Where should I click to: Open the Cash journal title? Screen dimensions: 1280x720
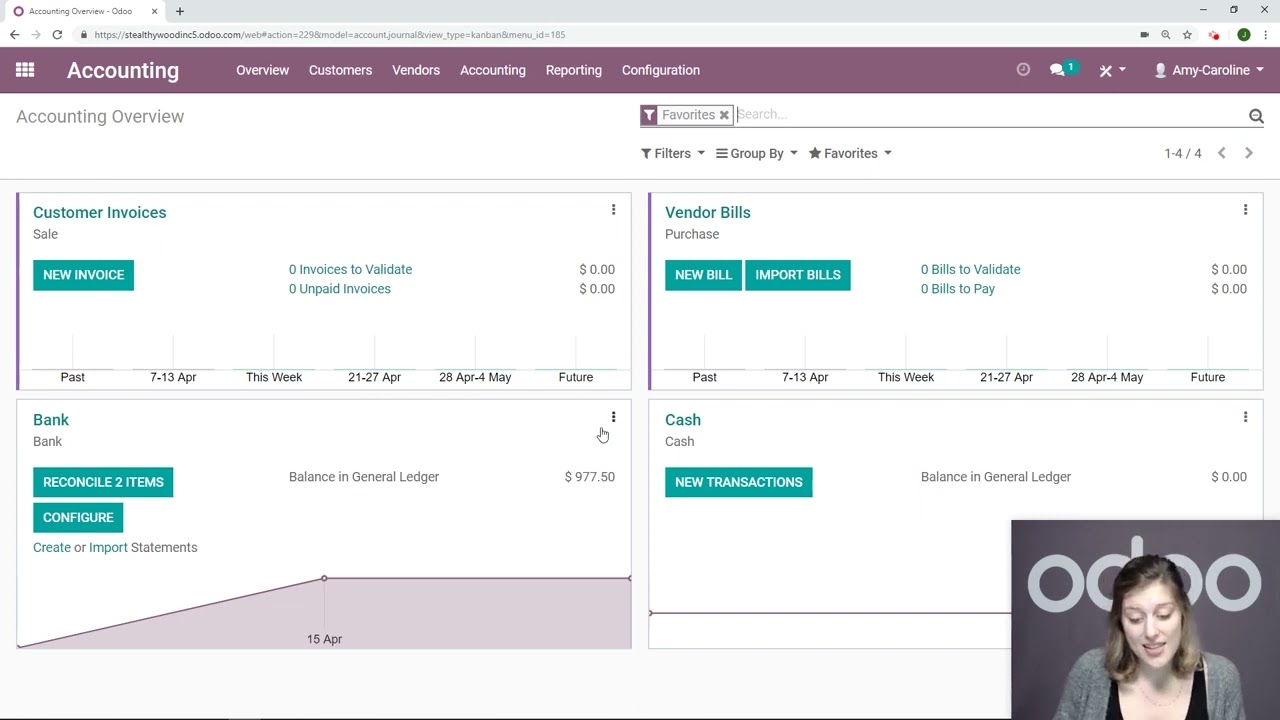pyautogui.click(x=683, y=420)
